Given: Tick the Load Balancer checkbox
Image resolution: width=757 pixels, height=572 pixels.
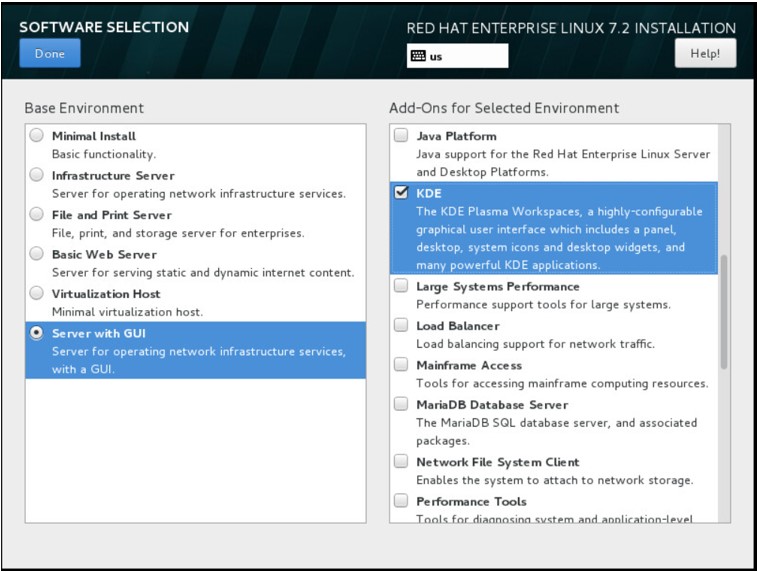Looking at the screenshot, I should click(401, 325).
